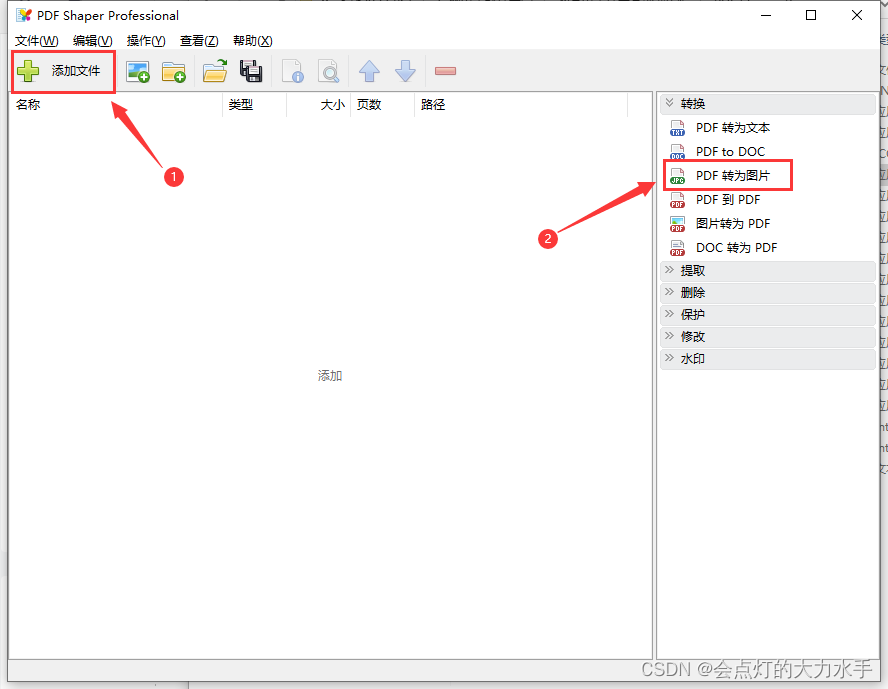The width and height of the screenshot is (888, 689).
Task: Sort by 页数 column header
Action: 383,105
